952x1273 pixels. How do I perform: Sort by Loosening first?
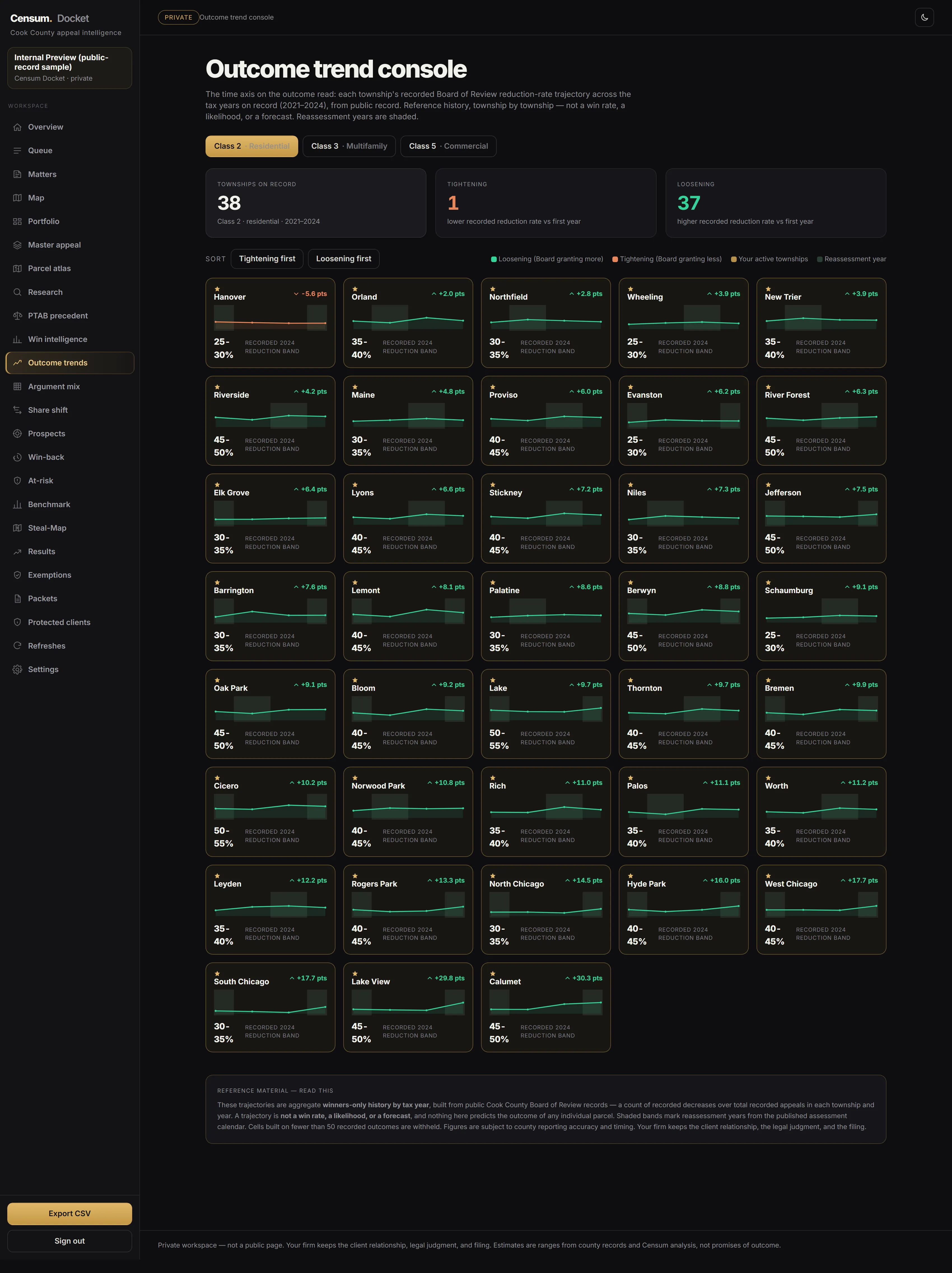point(344,259)
